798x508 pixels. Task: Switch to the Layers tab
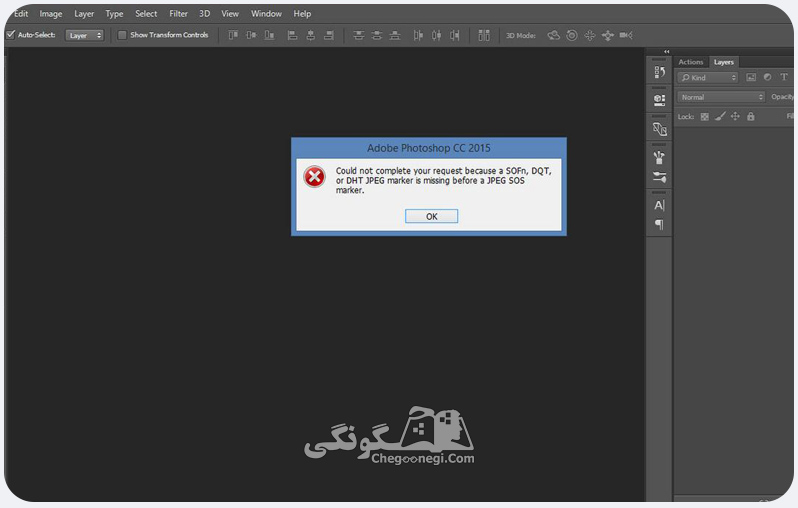tap(724, 62)
